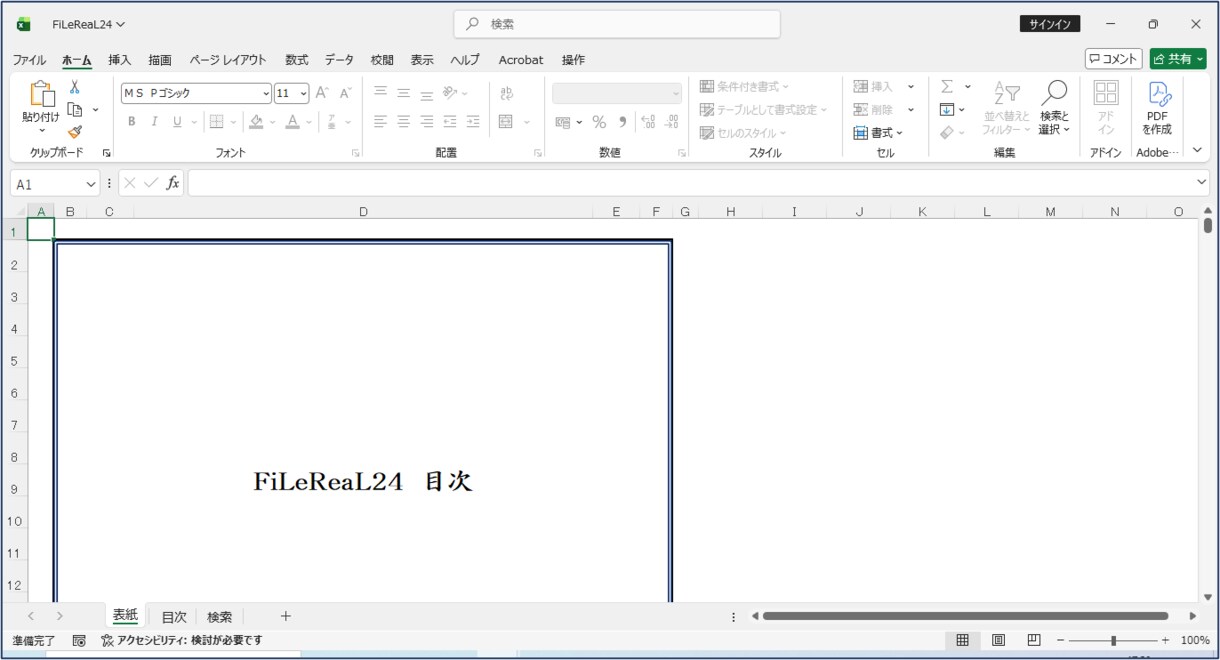
Task: Click the Fill down icon
Action: (x=947, y=110)
